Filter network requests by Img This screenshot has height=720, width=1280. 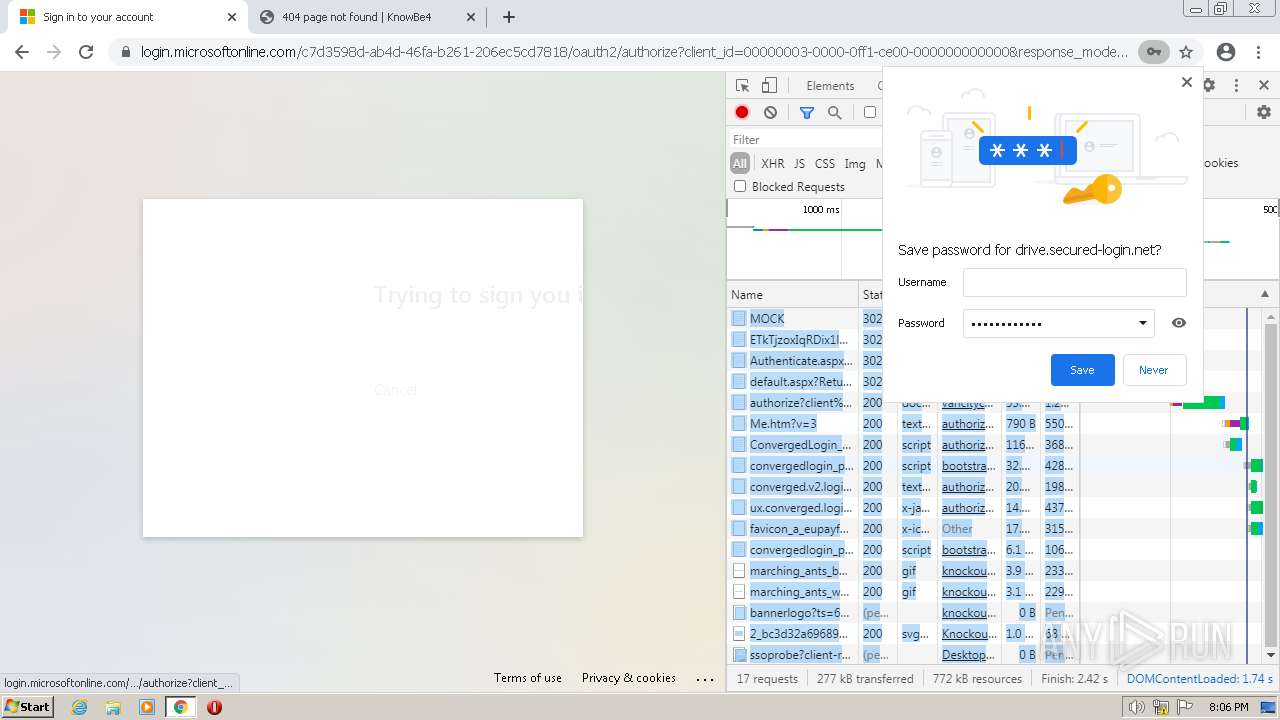[x=855, y=163]
